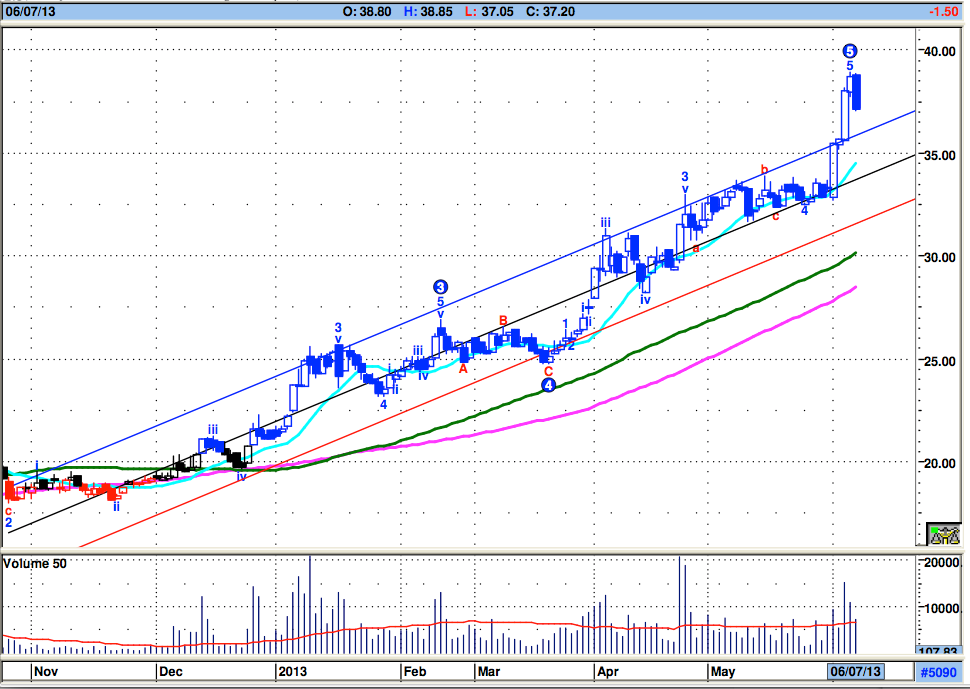This screenshot has width=970, height=689.
Task: Click the red C label above circled 4
Action: pos(548,371)
